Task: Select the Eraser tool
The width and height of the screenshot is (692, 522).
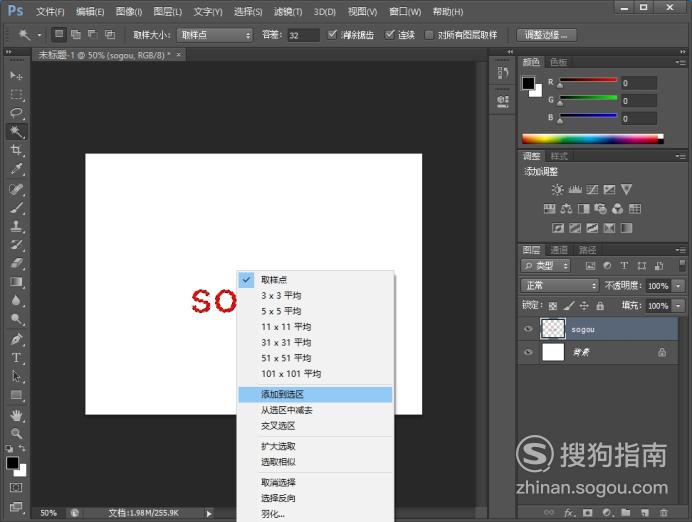Action: click(x=16, y=263)
